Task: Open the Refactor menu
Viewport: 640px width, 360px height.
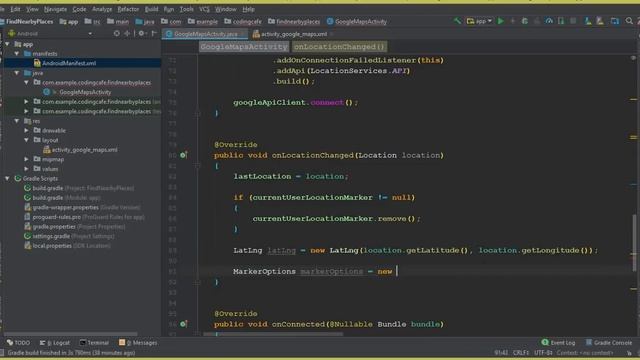Action: click(x=128, y=9)
